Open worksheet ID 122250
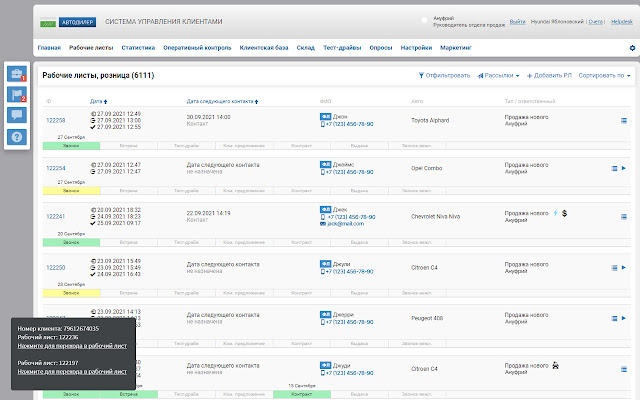This screenshot has width=640, height=400. tap(56, 268)
